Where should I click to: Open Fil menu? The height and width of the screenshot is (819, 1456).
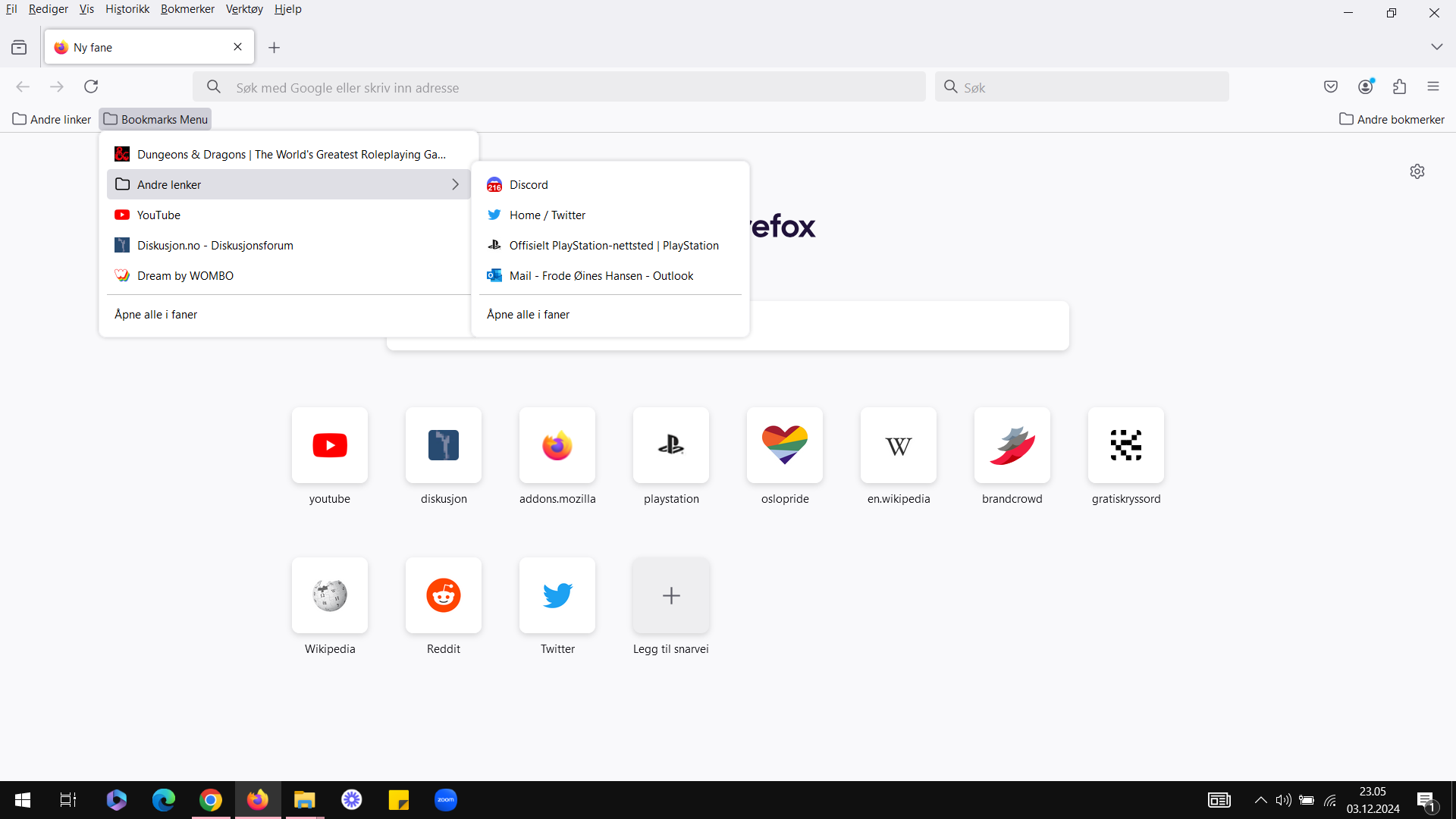(11, 9)
